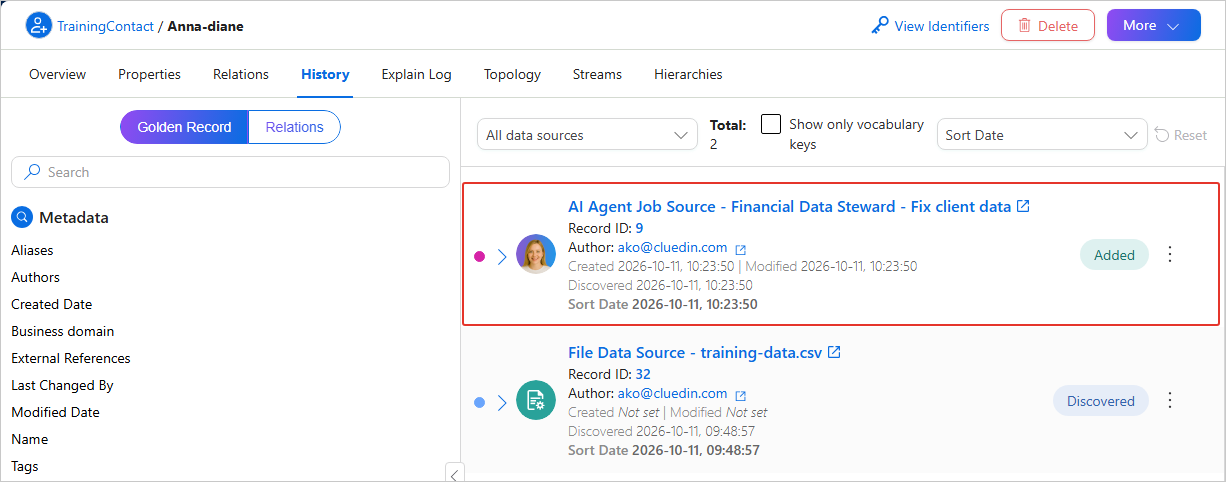Expand the File Data Source record chevron
Image resolution: width=1226 pixels, height=482 pixels.
(502, 402)
